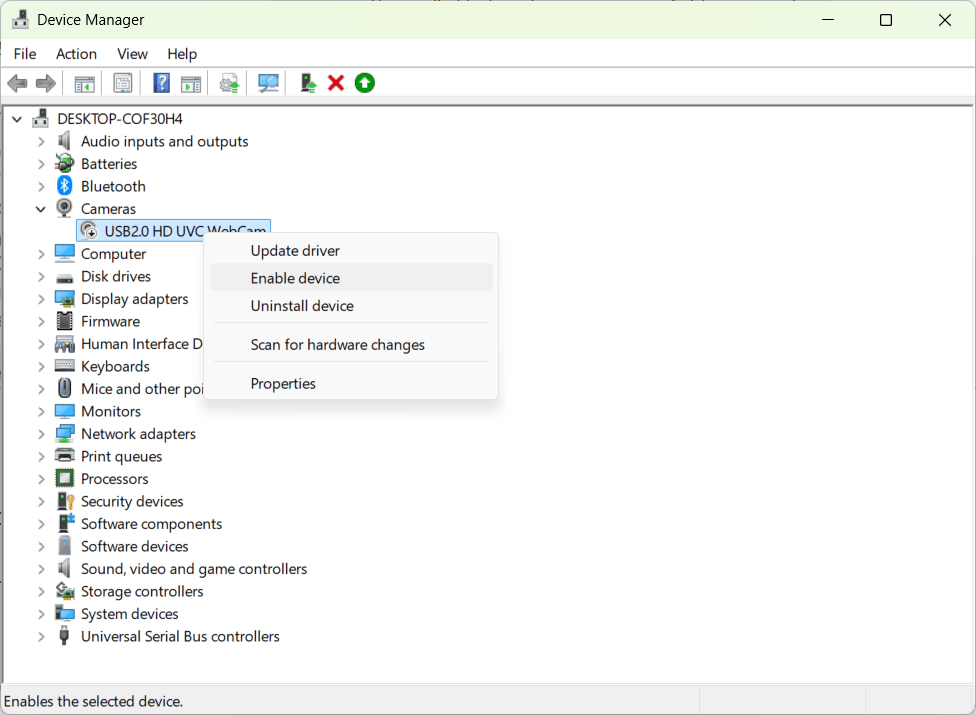Click the Batteries category icon
The image size is (976, 715).
pos(64,164)
